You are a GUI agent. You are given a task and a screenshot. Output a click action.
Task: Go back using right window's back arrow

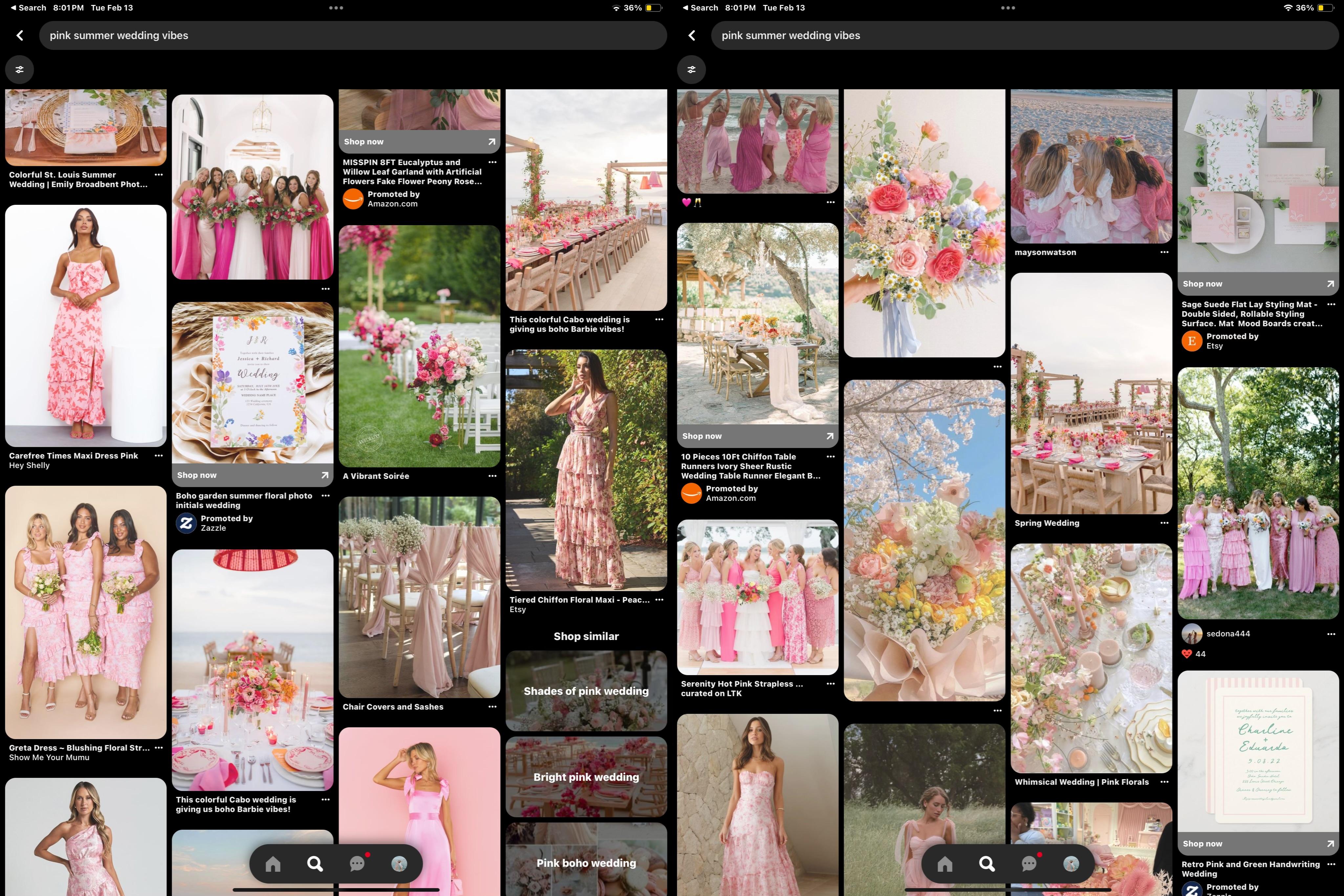tap(692, 35)
